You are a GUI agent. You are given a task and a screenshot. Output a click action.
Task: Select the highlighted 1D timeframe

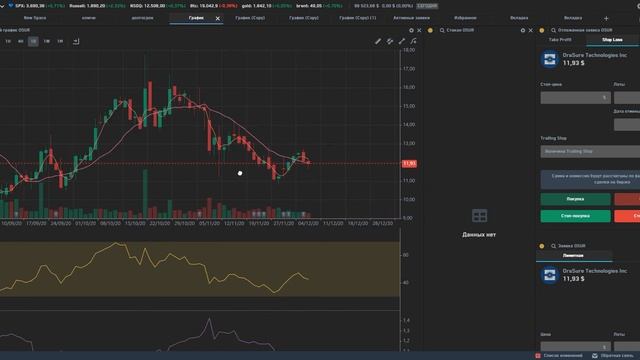[x=33, y=41]
